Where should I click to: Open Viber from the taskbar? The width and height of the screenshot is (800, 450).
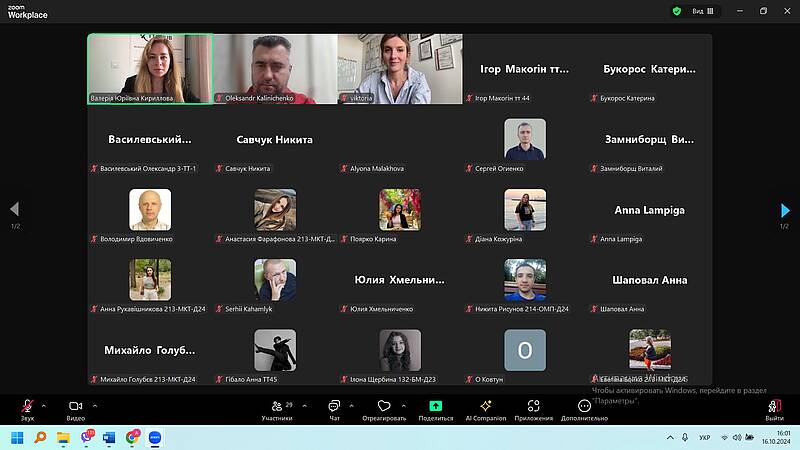pos(87,437)
